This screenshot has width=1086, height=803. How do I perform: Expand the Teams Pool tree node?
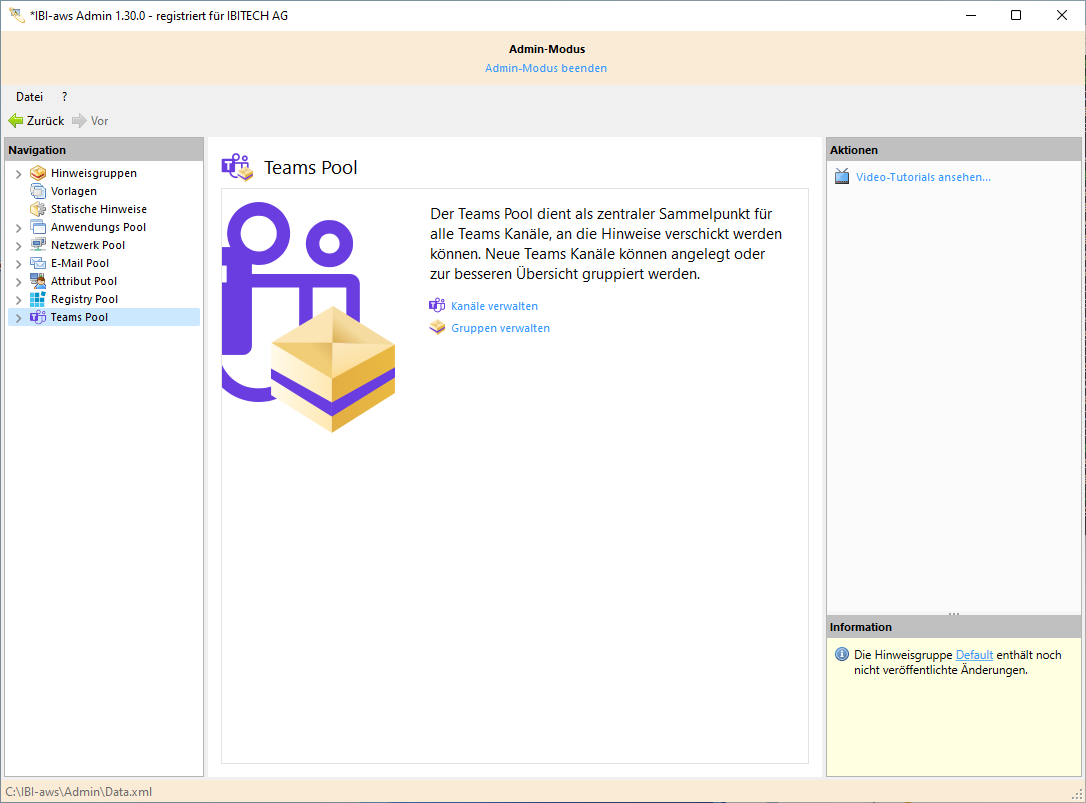tap(18, 318)
